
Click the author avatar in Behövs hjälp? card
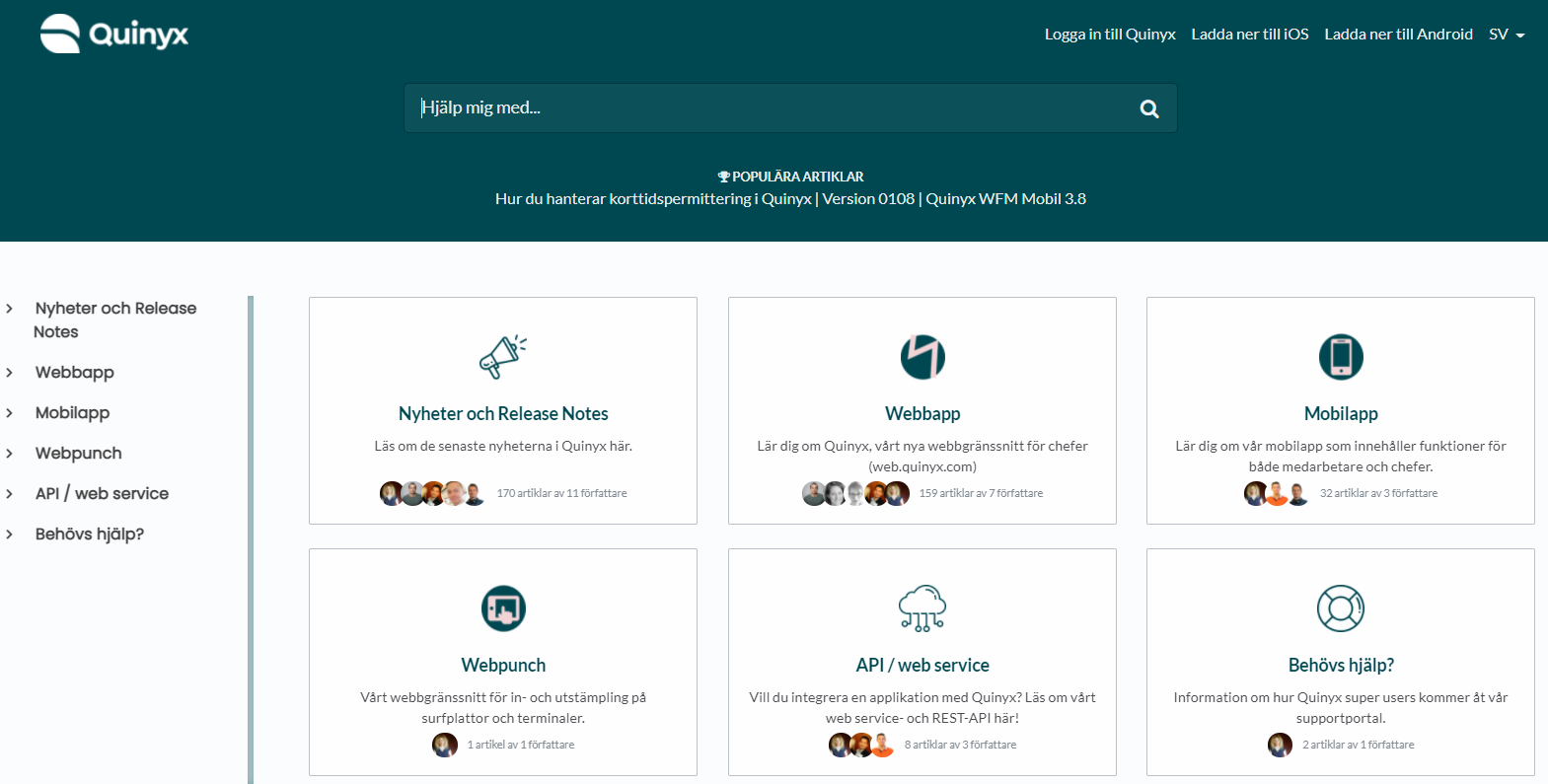[x=1280, y=745]
